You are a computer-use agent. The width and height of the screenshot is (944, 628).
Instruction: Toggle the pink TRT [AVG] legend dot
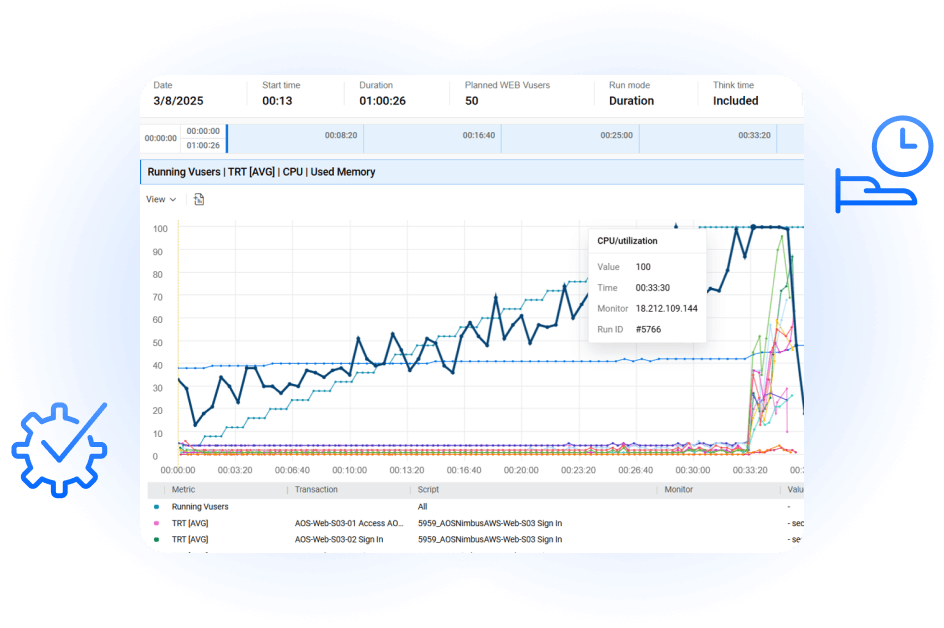(157, 523)
